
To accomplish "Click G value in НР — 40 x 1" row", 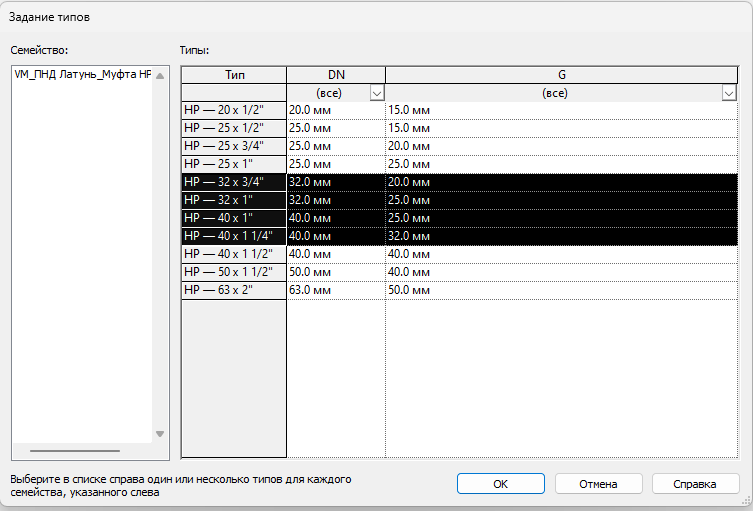I will pos(561,218).
